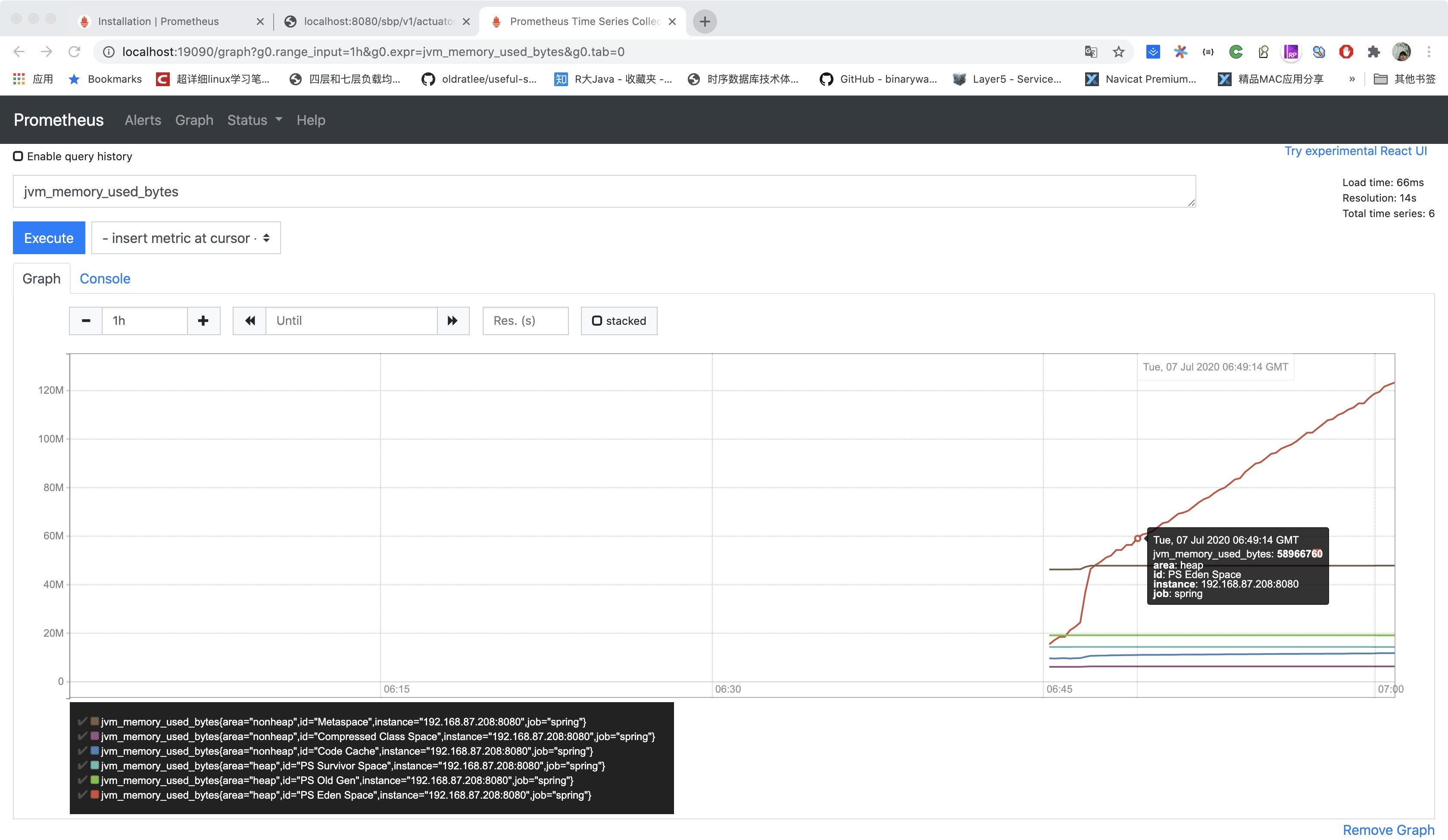Enable query history checkbox

click(x=19, y=156)
